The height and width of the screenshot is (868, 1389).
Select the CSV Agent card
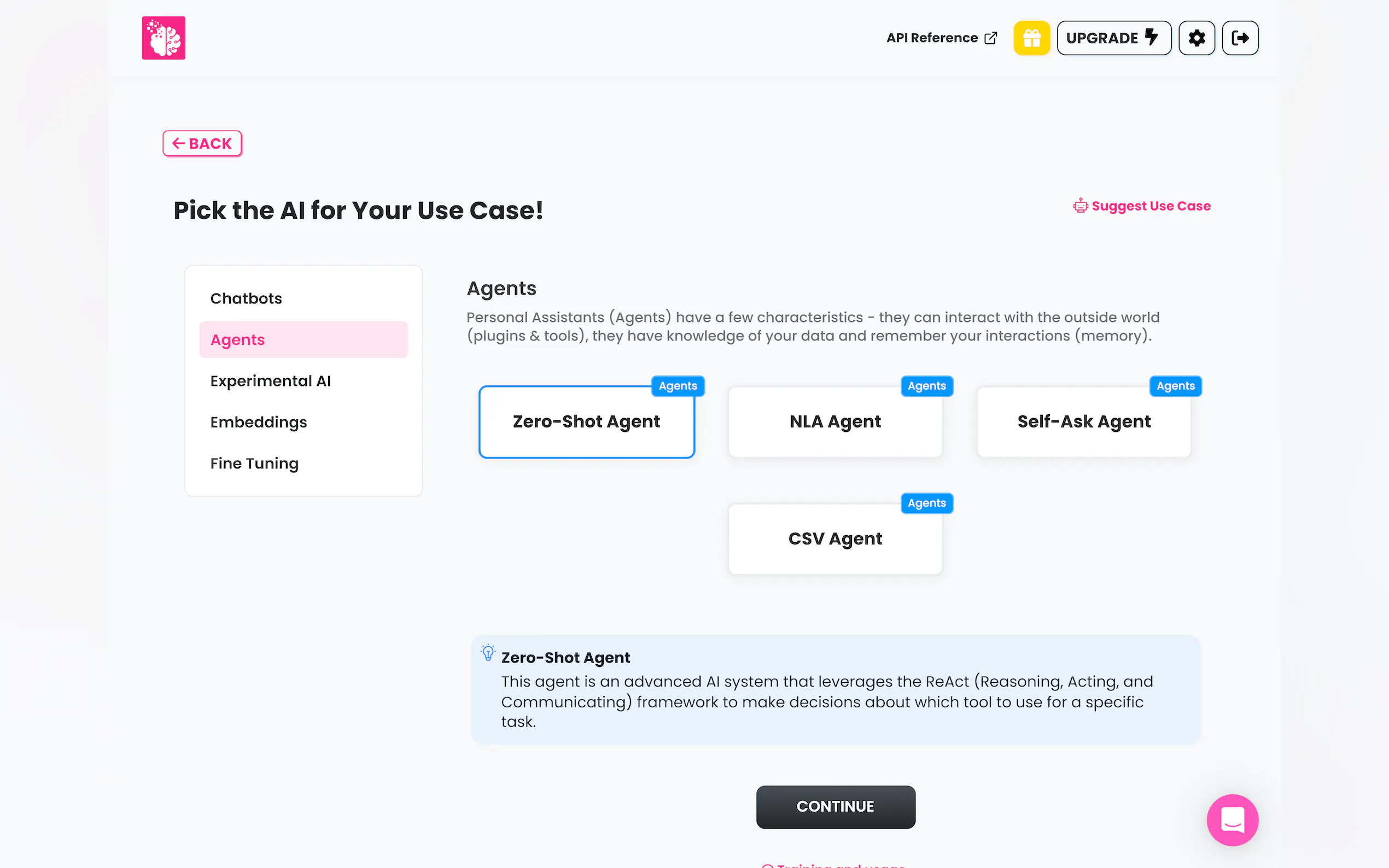[835, 539]
